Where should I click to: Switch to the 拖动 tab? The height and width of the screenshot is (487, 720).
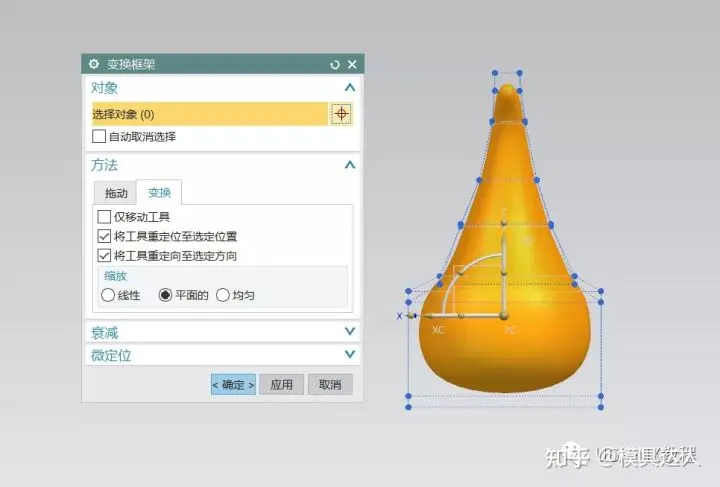pyautogui.click(x=116, y=193)
